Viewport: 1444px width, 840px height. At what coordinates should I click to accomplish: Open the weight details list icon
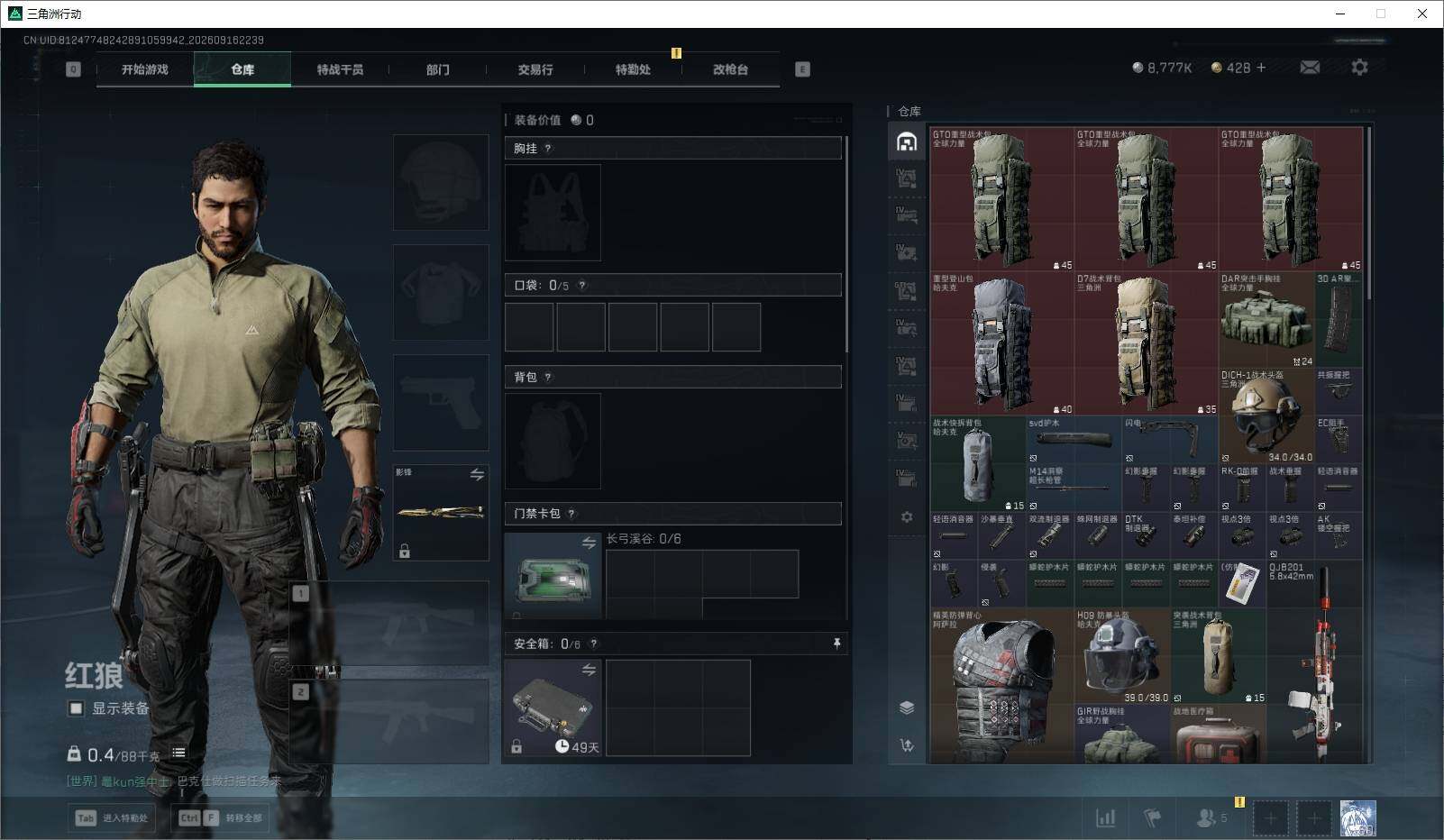178,753
